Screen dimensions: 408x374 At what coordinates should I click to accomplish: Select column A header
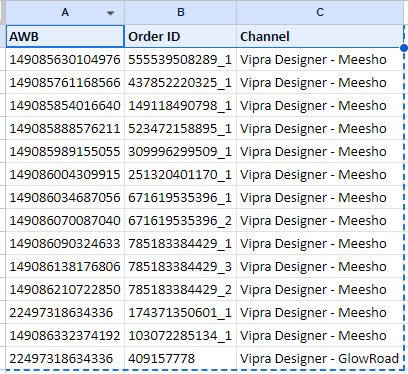coord(65,12)
